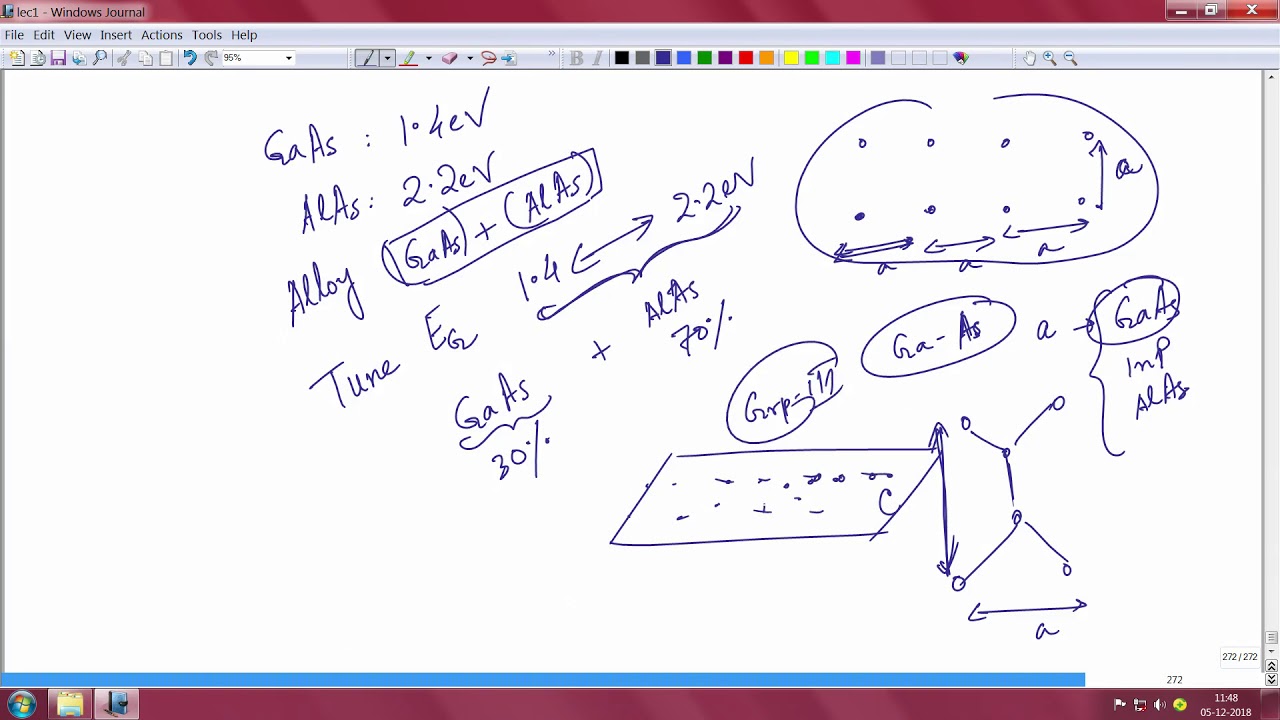Pick the cyan highlighter color
This screenshot has height=720, width=1280.
click(833, 58)
